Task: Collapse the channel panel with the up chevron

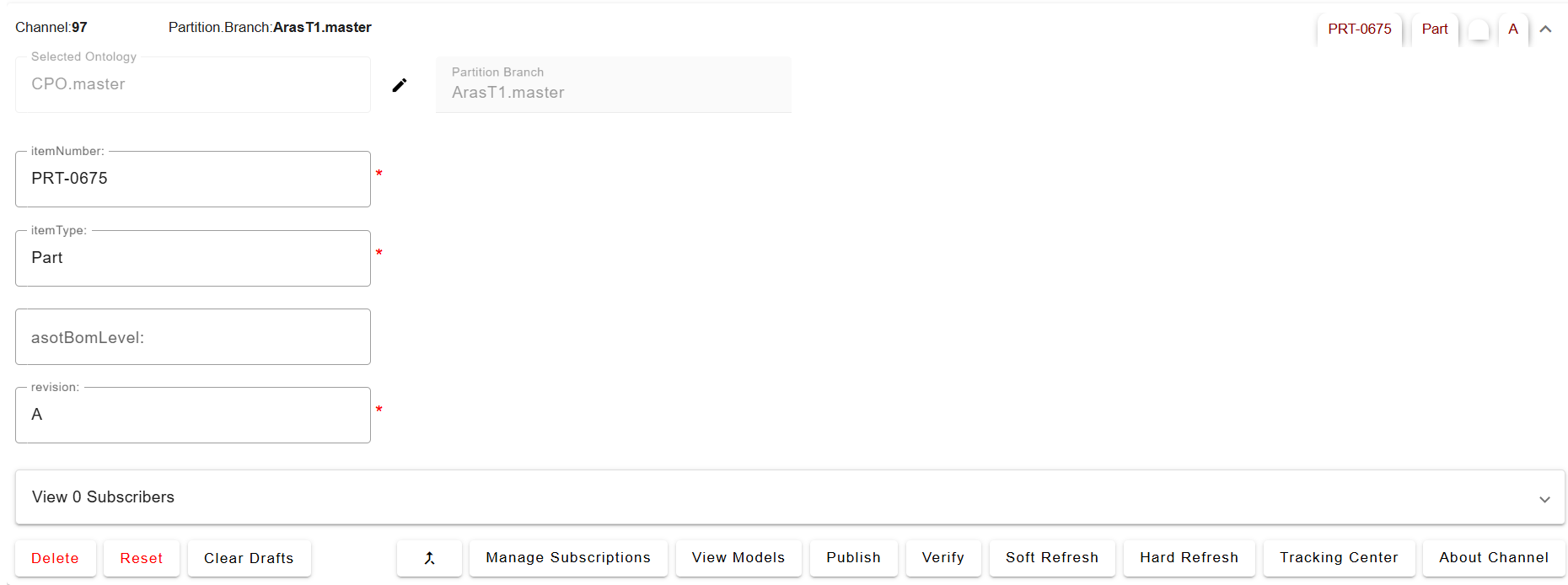Action: 1545,29
